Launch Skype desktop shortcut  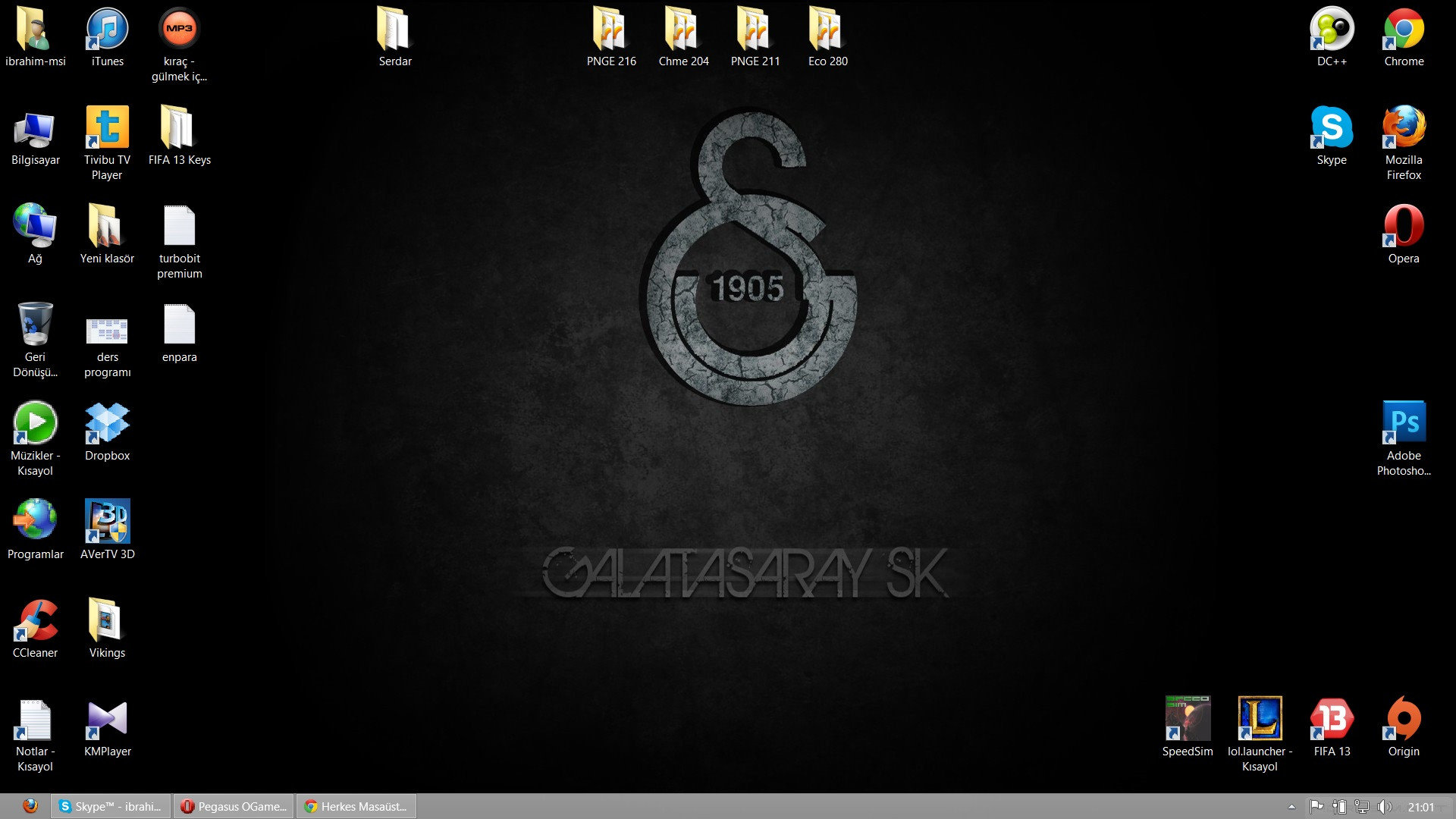click(x=1332, y=135)
